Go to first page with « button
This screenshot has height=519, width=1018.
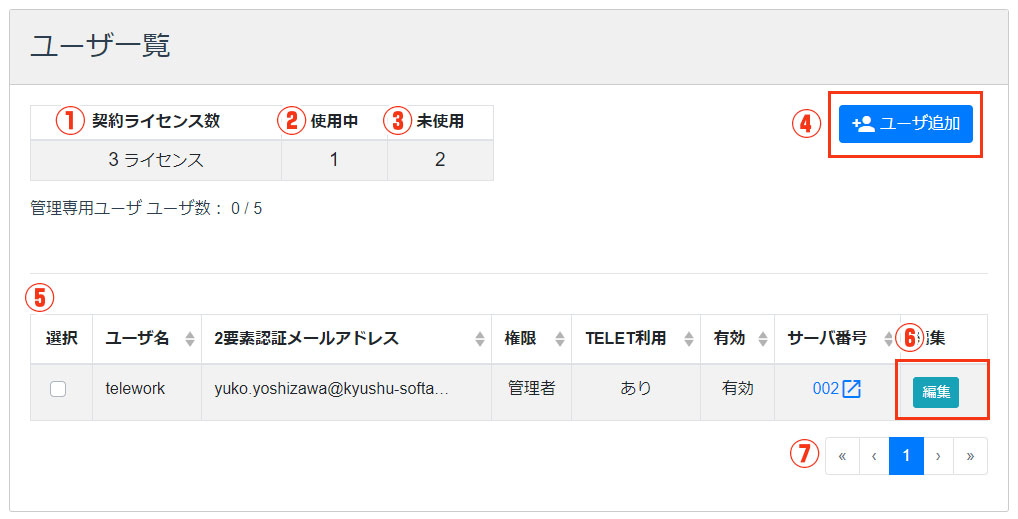point(842,456)
